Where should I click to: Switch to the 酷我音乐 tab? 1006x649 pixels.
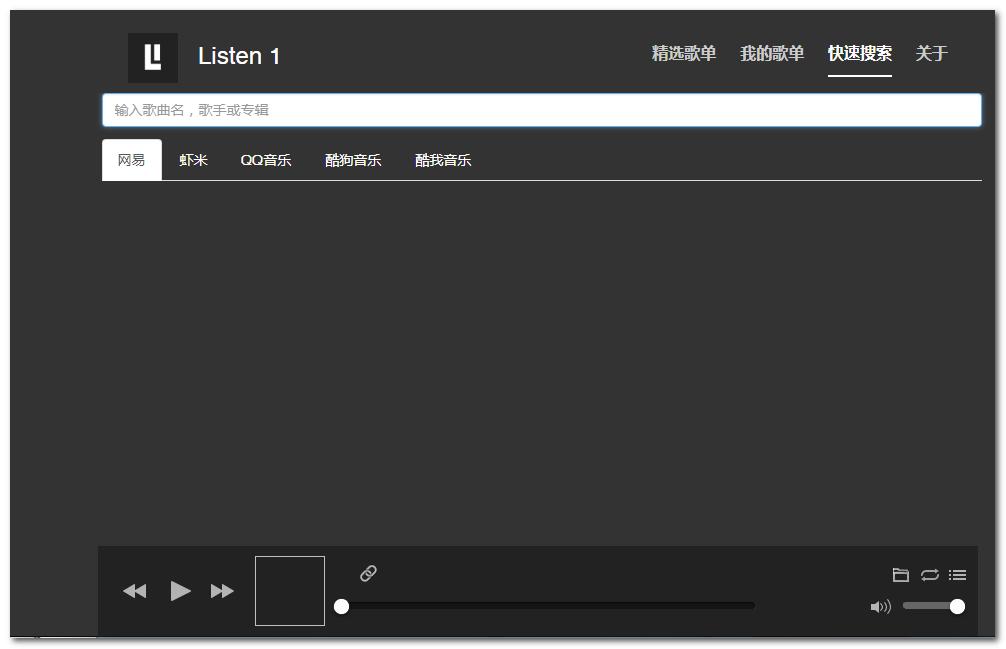pyautogui.click(x=442, y=160)
